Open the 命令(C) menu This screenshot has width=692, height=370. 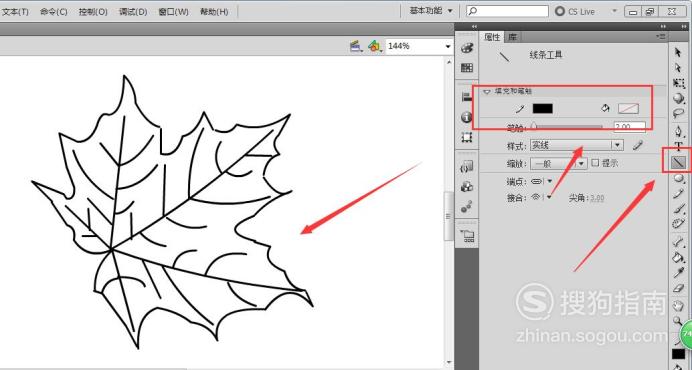(53, 11)
